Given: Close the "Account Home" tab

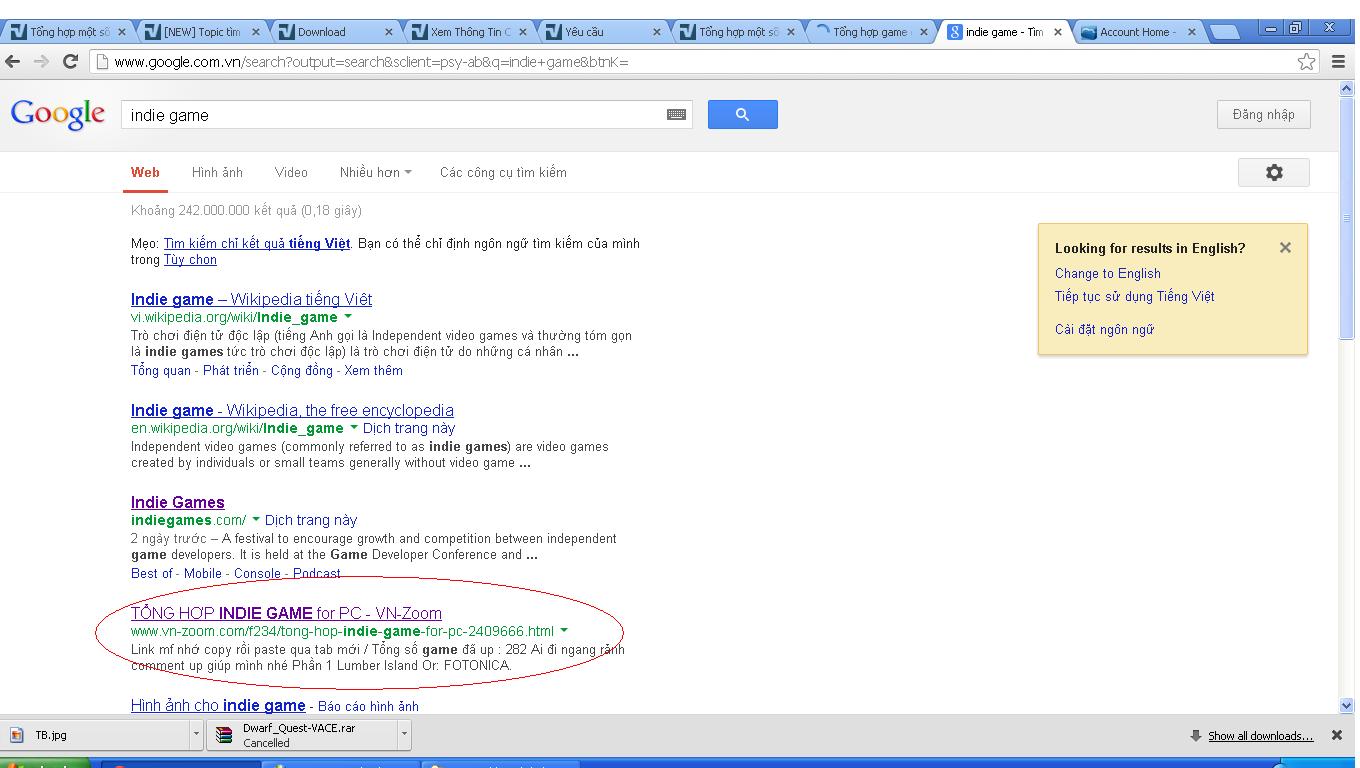Looking at the screenshot, I should point(1191,32).
